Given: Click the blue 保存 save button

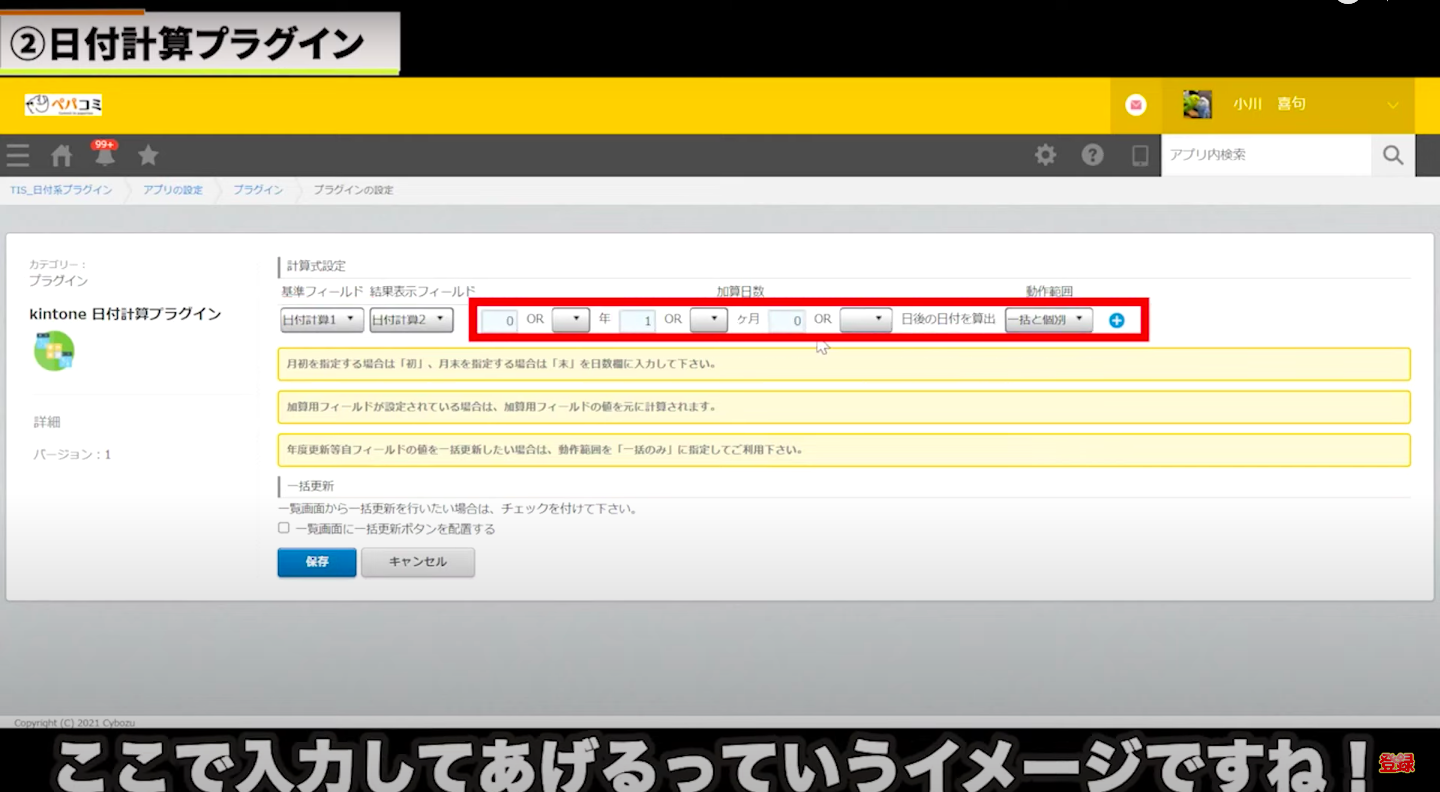Looking at the screenshot, I should click(x=317, y=562).
